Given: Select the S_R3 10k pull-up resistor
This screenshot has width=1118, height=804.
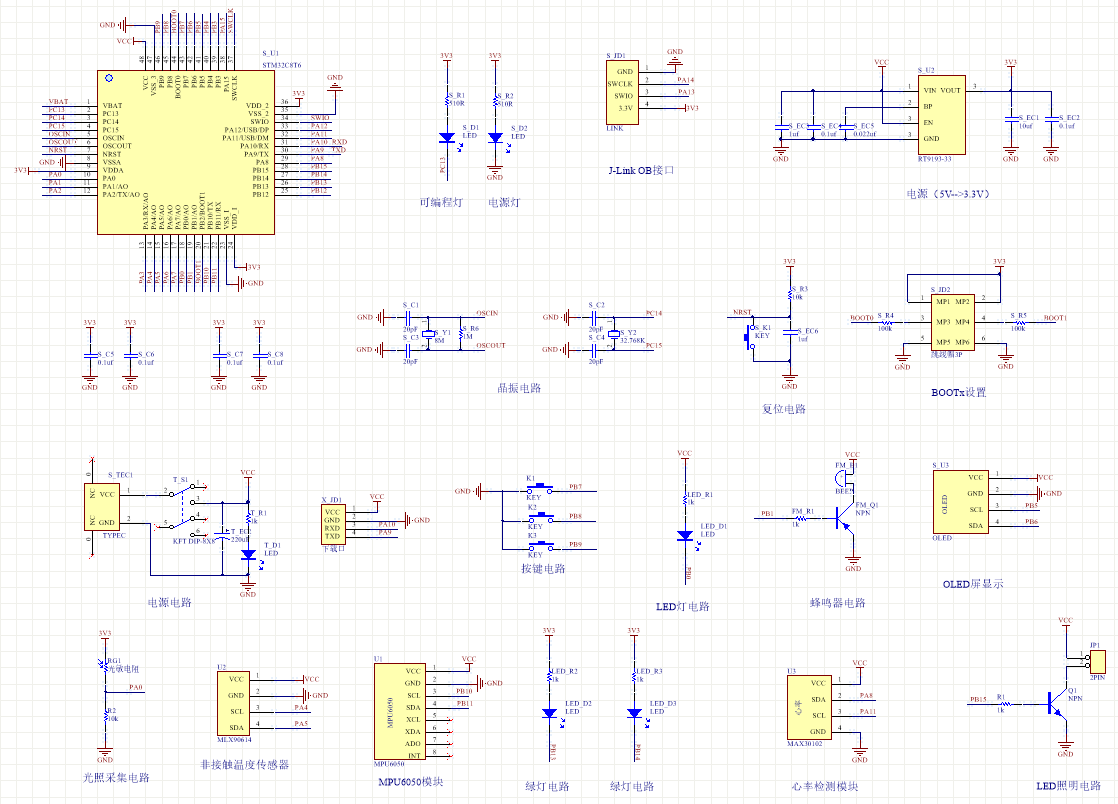Looking at the screenshot, I should coord(789,293).
